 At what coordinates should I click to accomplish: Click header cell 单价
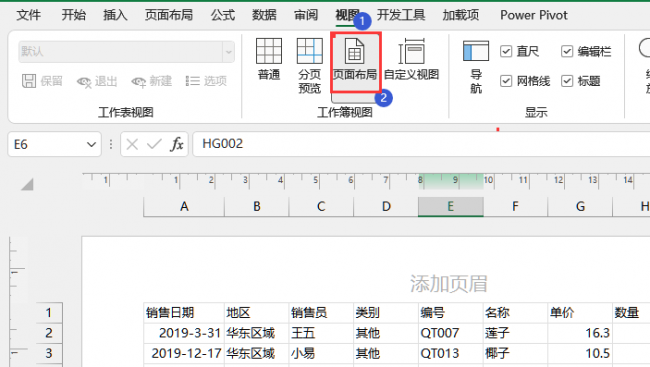pos(580,313)
